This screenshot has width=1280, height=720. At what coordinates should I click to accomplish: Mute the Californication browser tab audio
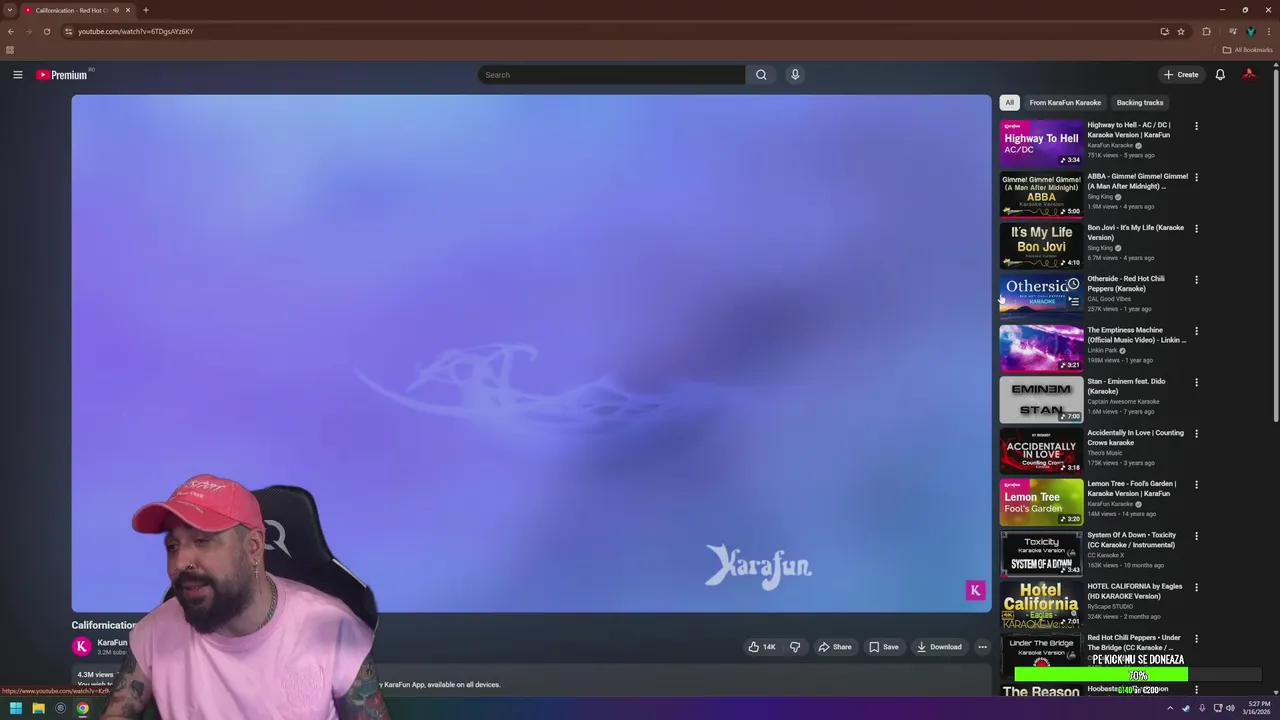(116, 10)
